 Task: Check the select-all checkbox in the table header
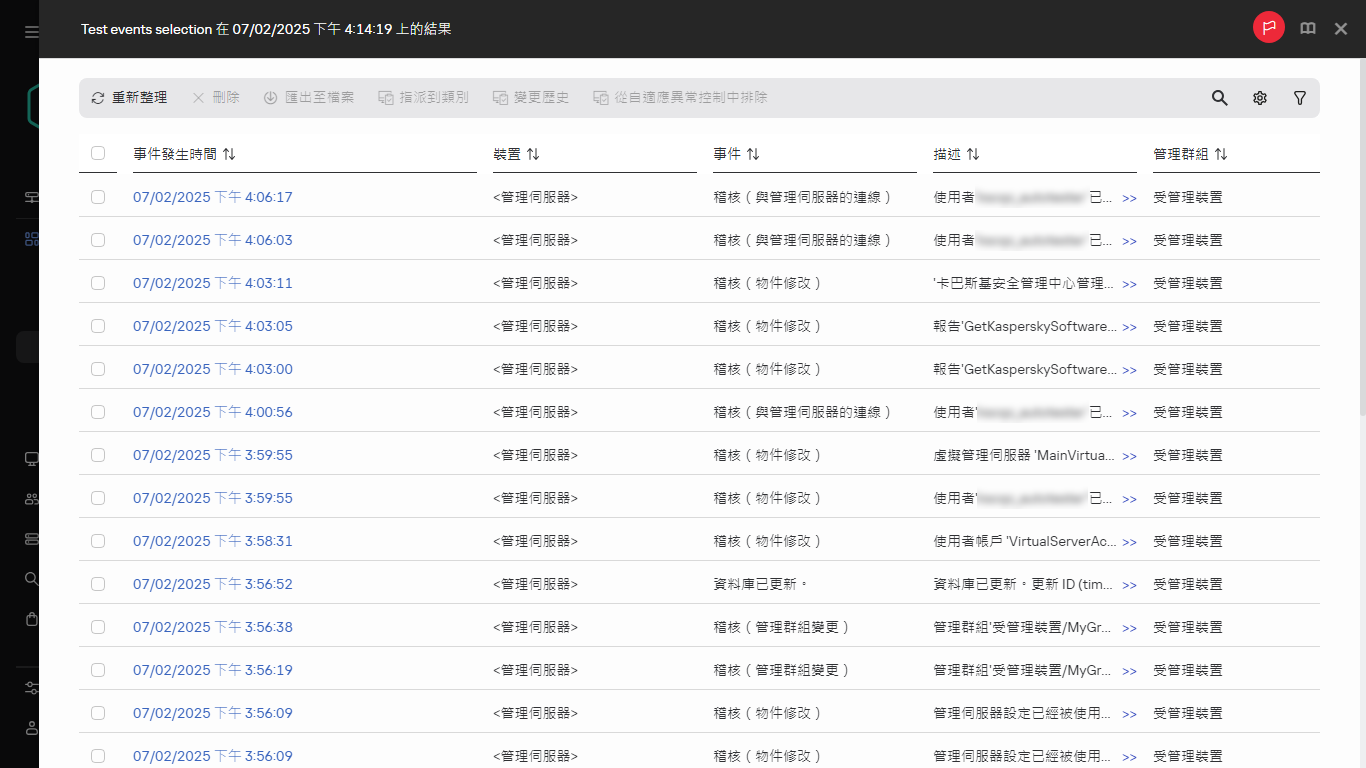[x=97, y=153]
